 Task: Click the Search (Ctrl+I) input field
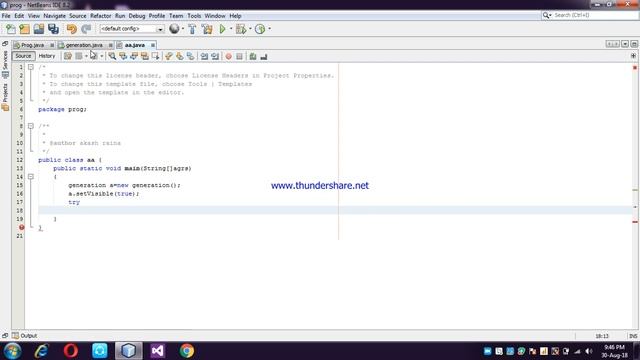[595, 15]
